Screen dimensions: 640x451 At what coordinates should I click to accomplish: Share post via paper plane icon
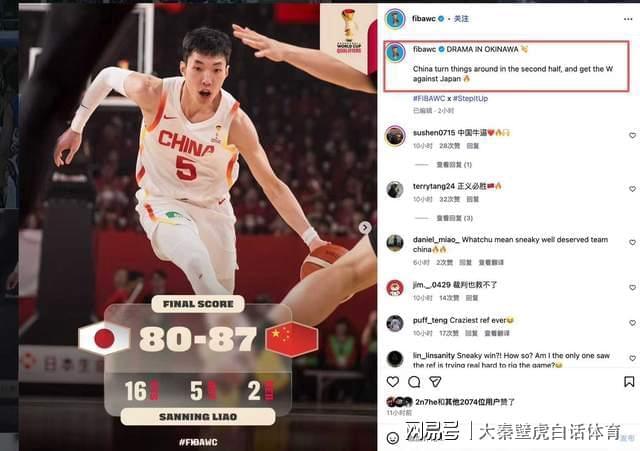coord(435,382)
